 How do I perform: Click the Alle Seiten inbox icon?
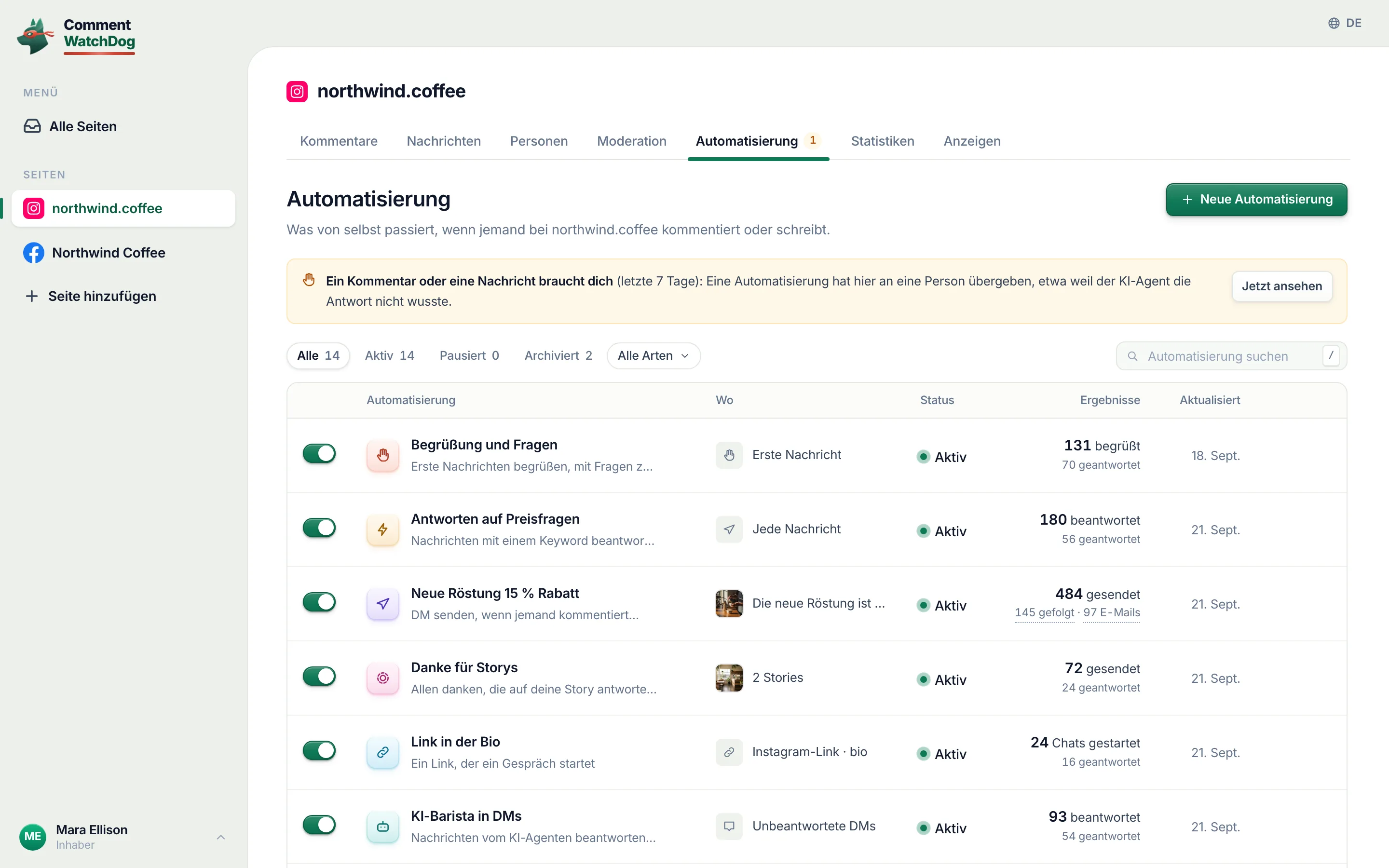coord(32,126)
